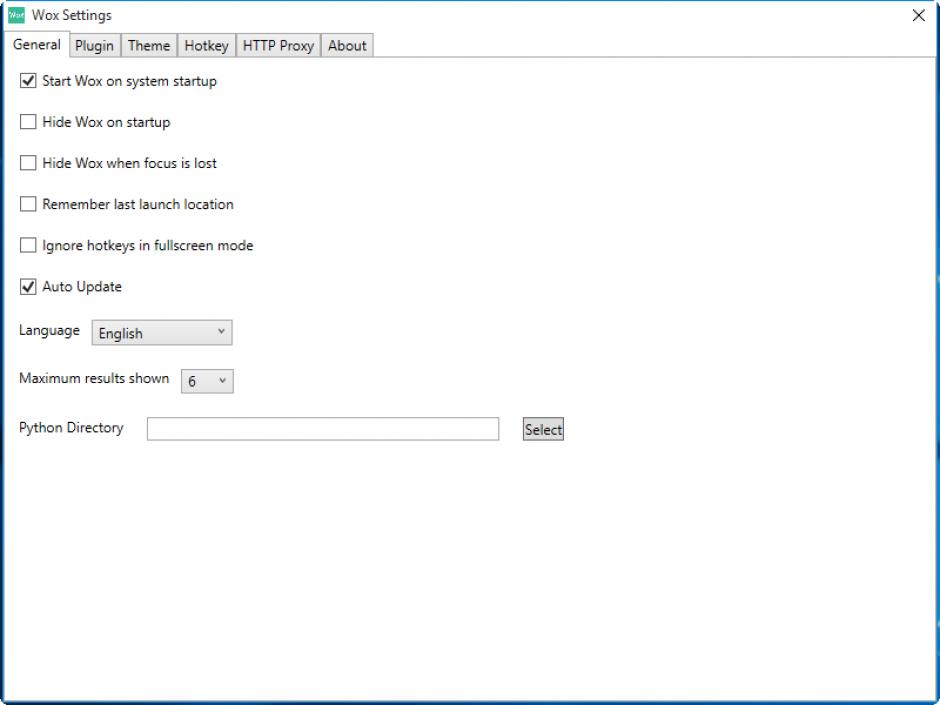Go to the About tab
The width and height of the screenshot is (940, 705).
point(347,46)
